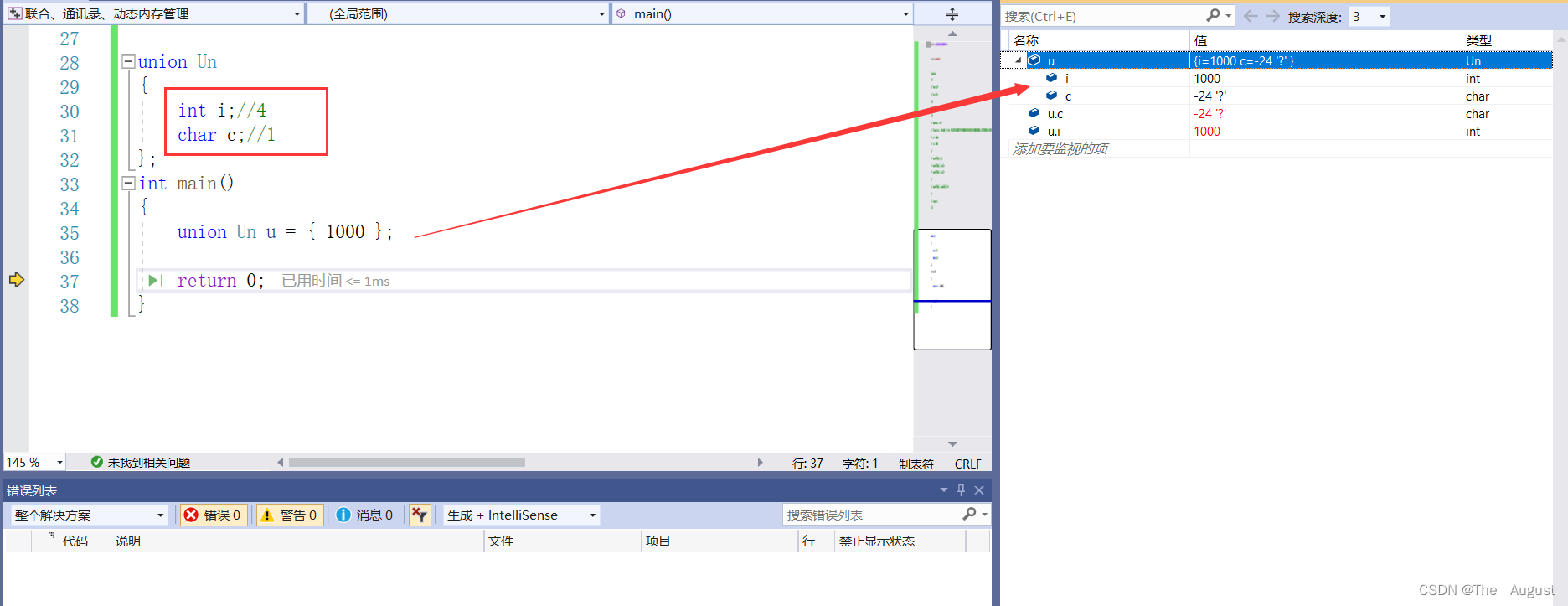This screenshot has height=606, width=1568.
Task: Click the field icon next to c
Action: click(x=1051, y=96)
